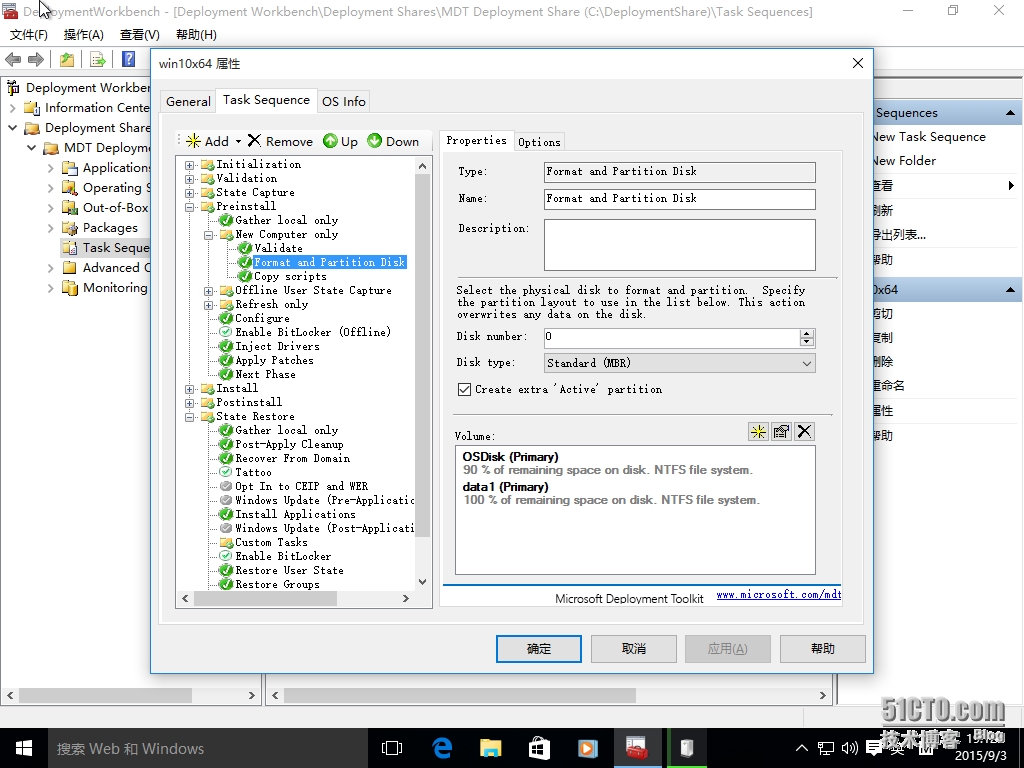This screenshot has width=1024, height=768.
Task: Select the OSDisk (Primary) volume entry
Action: click(607, 463)
